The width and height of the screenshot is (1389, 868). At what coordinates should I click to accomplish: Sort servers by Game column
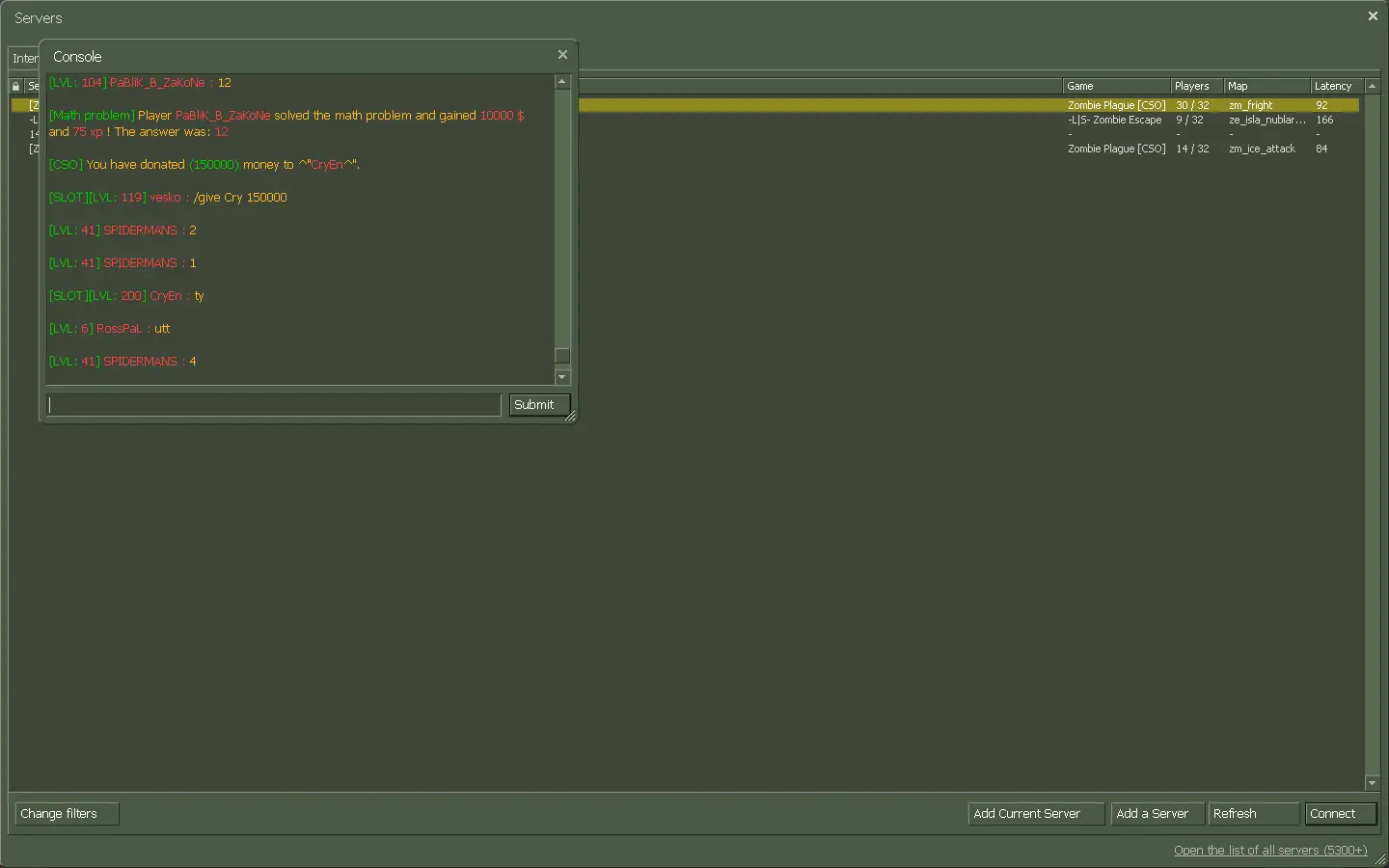[1116, 86]
